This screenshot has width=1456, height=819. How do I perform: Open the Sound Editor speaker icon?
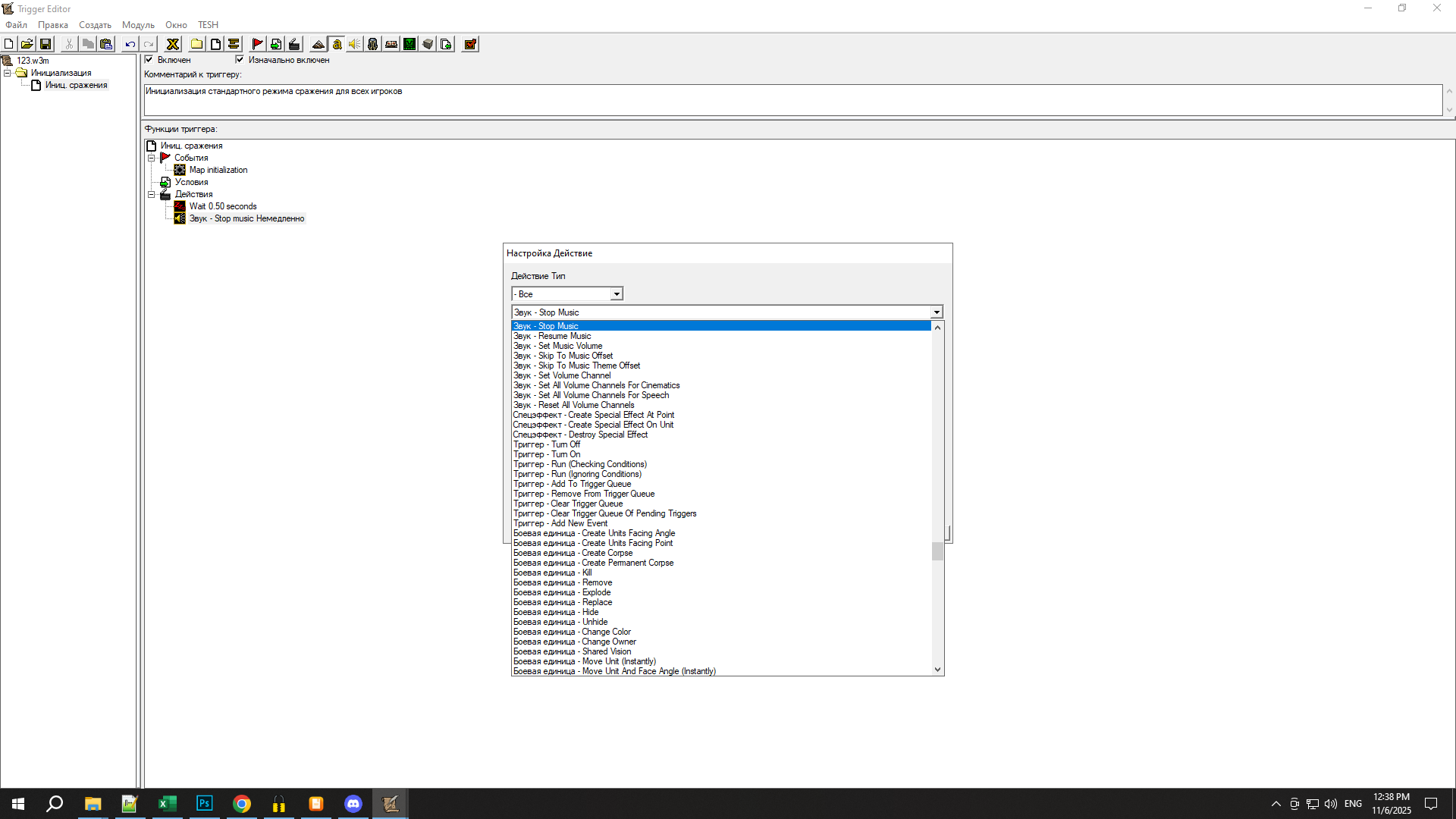354,44
